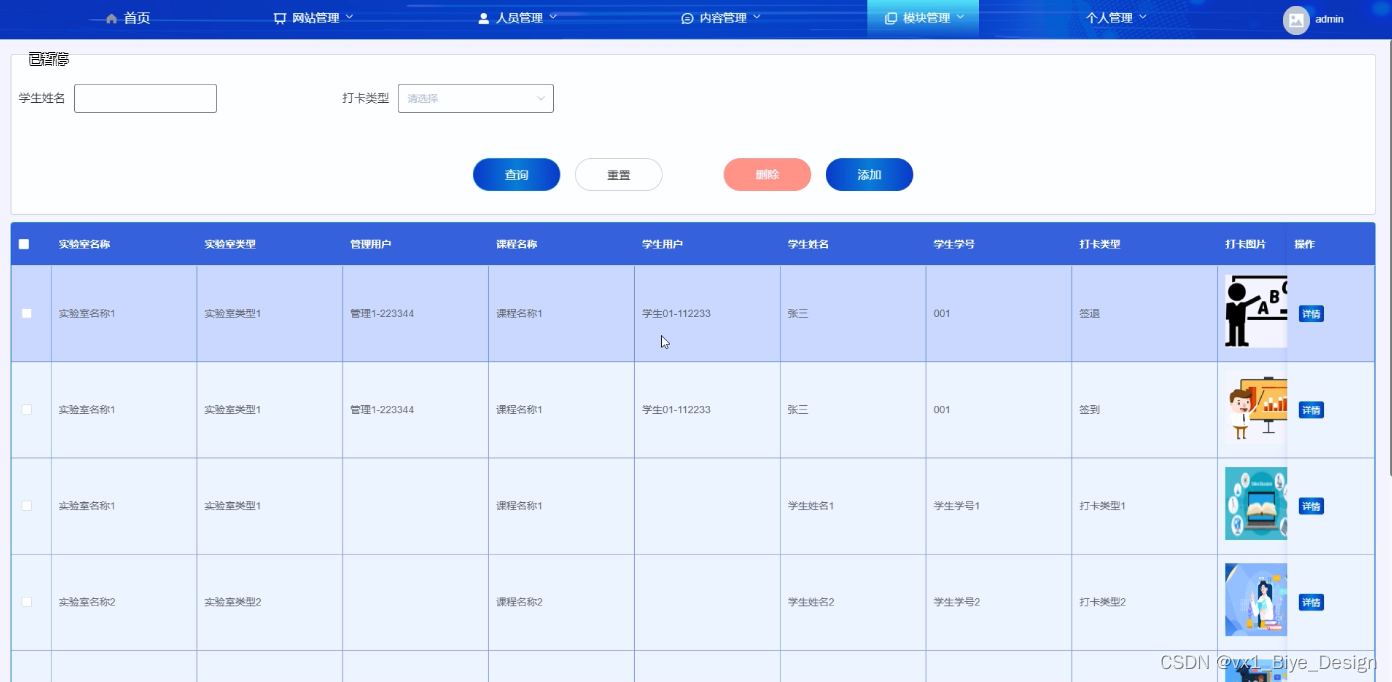The image size is (1392, 682).
Task: Expand the chevron next to 个人管理
Action: (1142, 17)
